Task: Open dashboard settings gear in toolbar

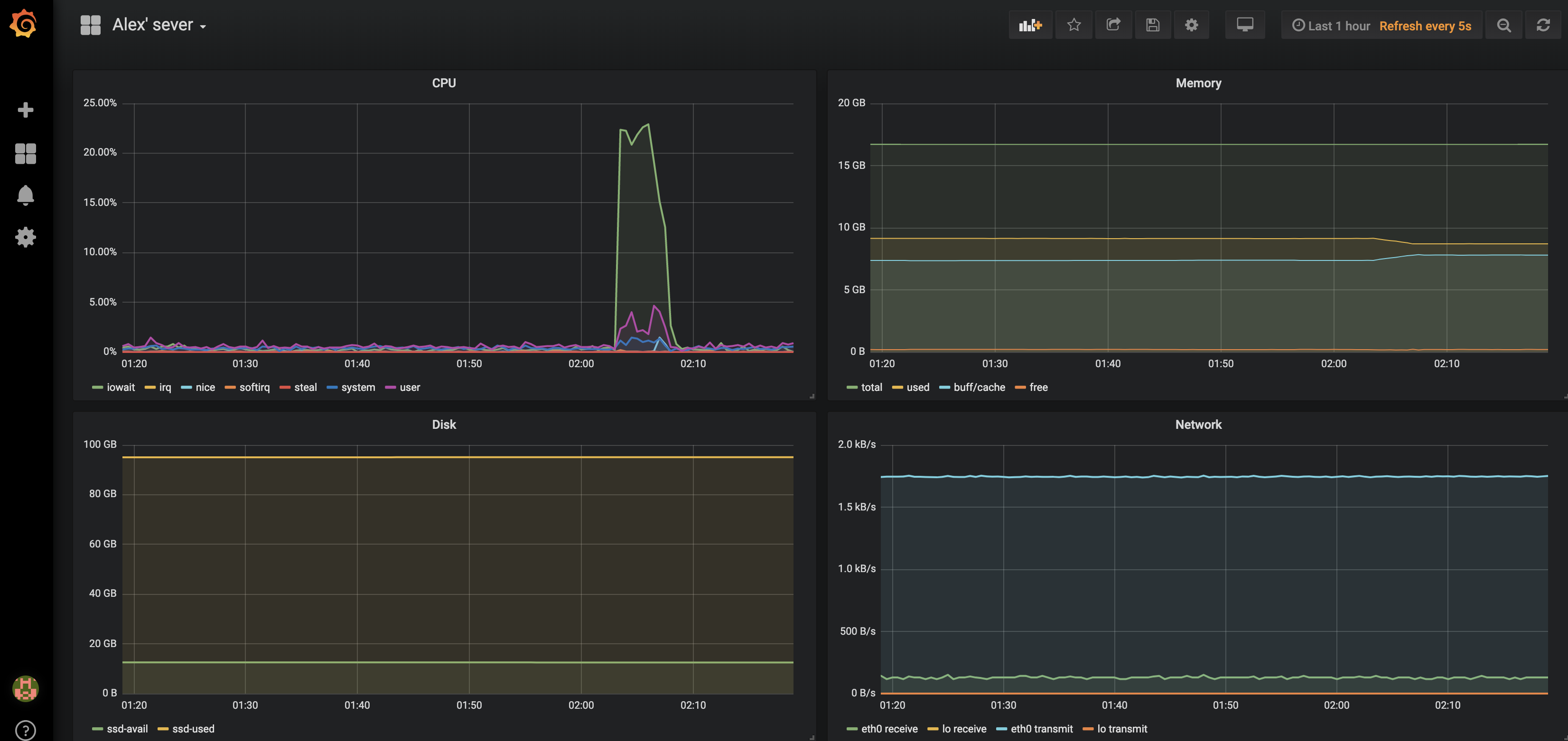Action: (x=1191, y=25)
